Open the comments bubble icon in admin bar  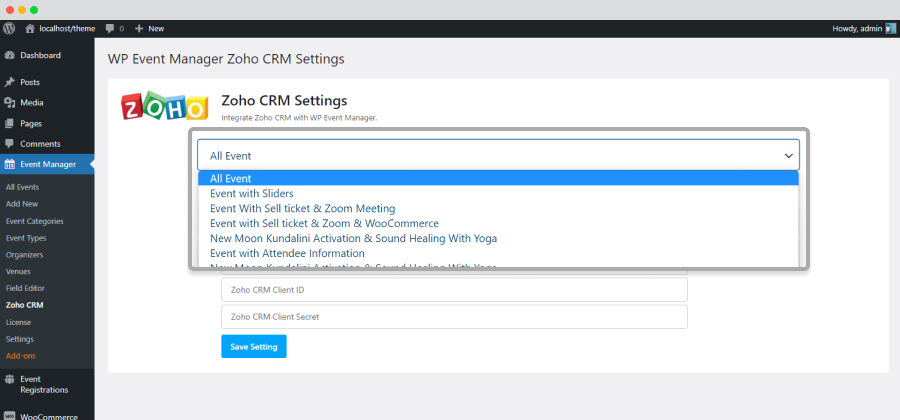pyautogui.click(x=110, y=28)
